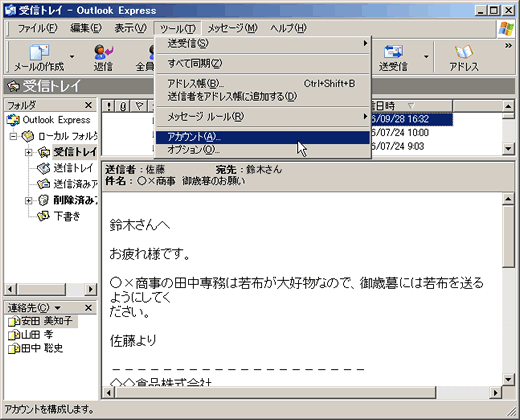Open メッセージ ルール(R) submenu
520x420 pixels.
click(x=263, y=117)
